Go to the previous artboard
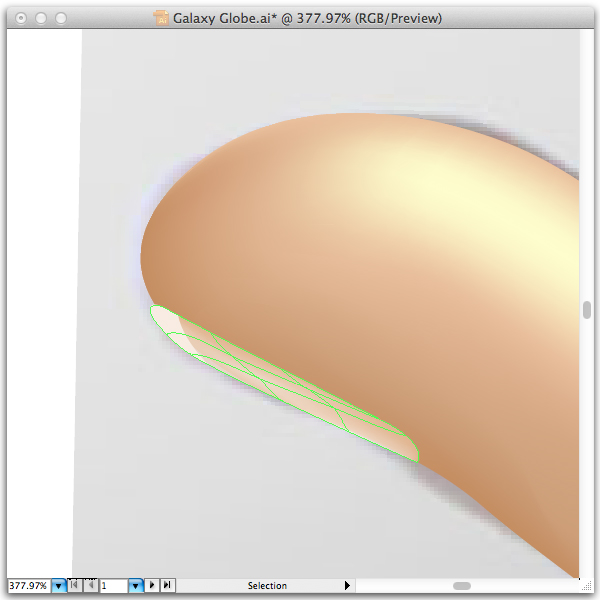Viewport: 600px width, 600px height. click(91, 585)
